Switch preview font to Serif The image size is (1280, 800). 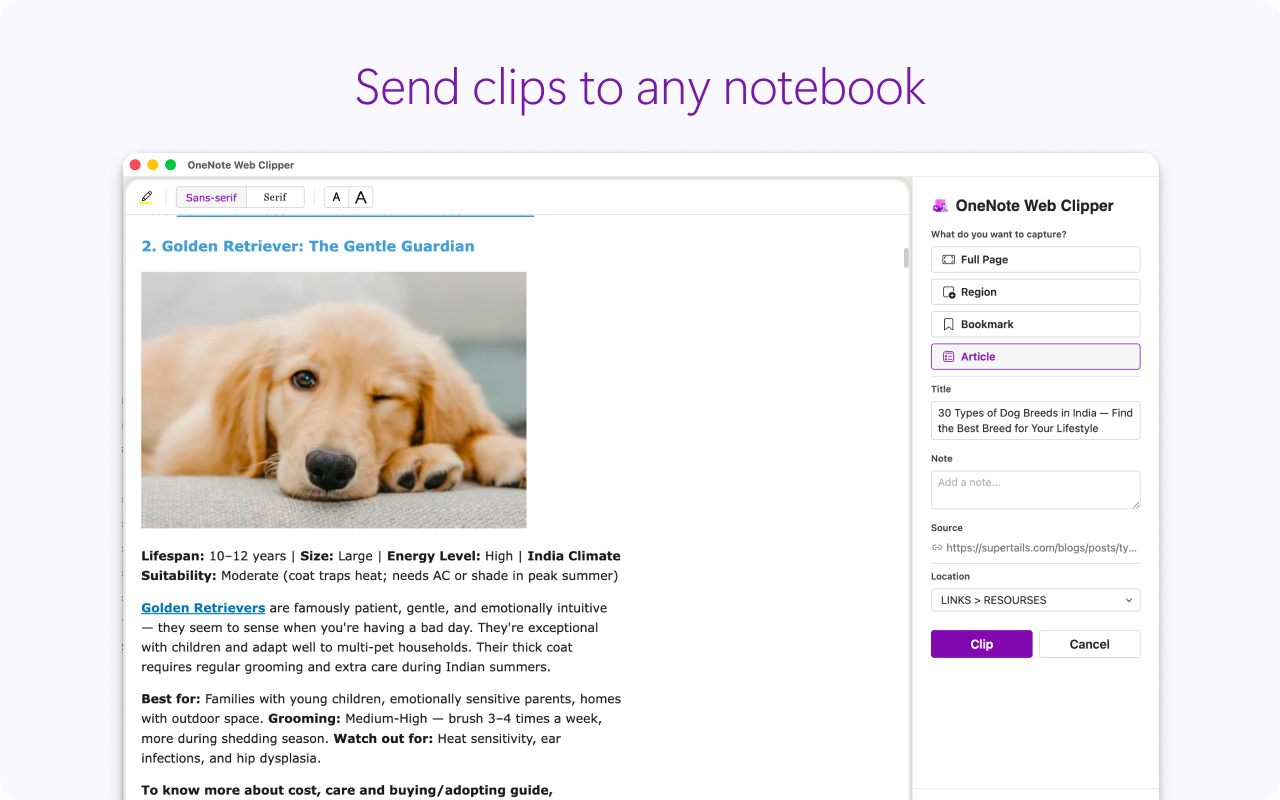(x=275, y=197)
